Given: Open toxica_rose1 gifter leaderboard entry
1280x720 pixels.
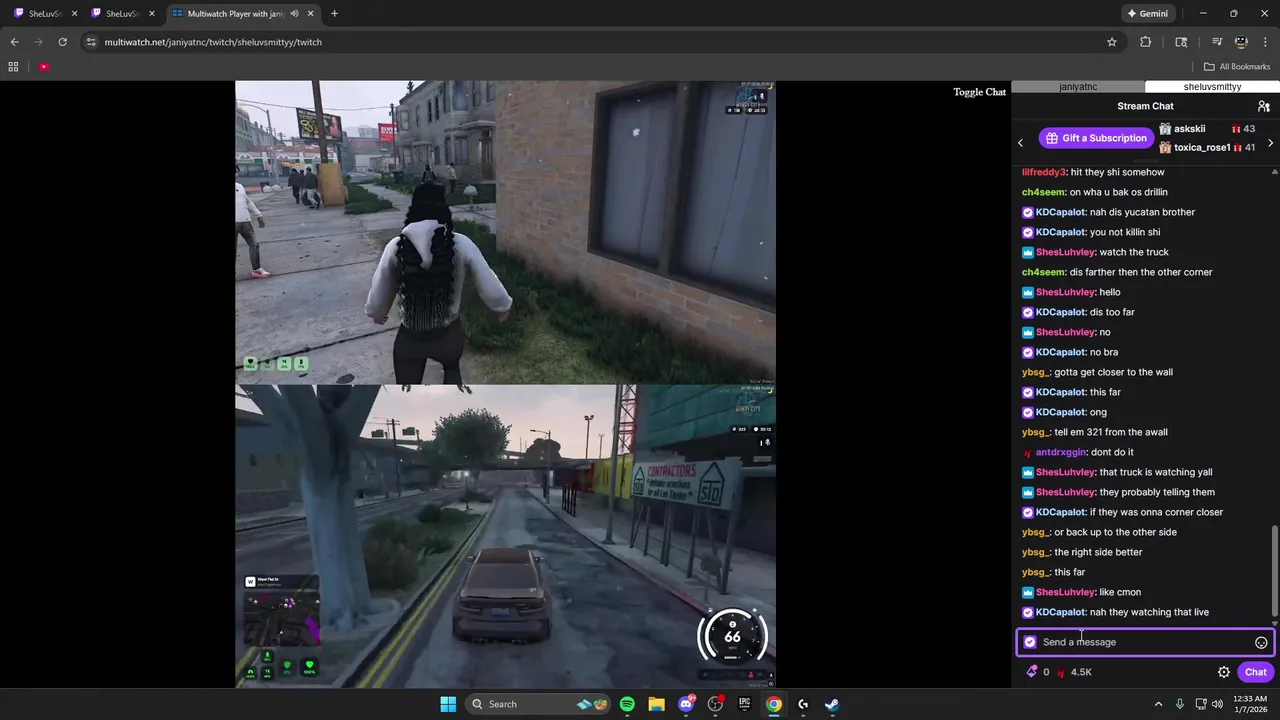Looking at the screenshot, I should click(x=1206, y=147).
